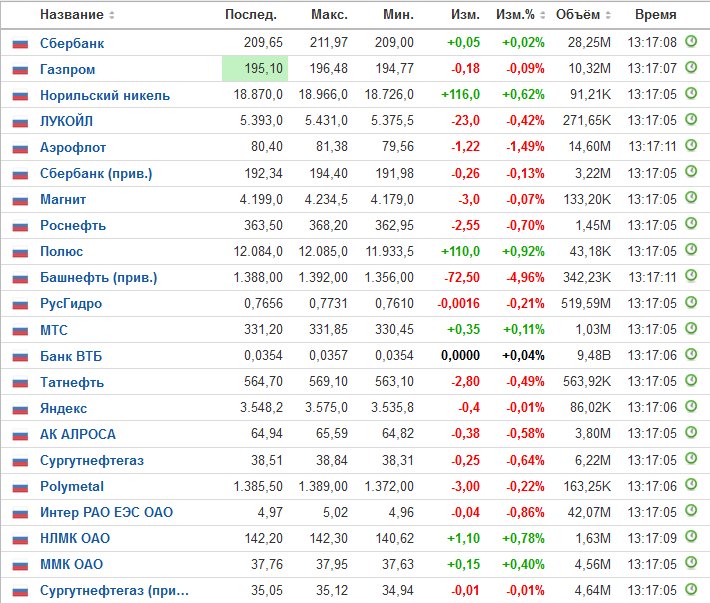Click the clock icon in Аэрофлот row

[x=691, y=145]
